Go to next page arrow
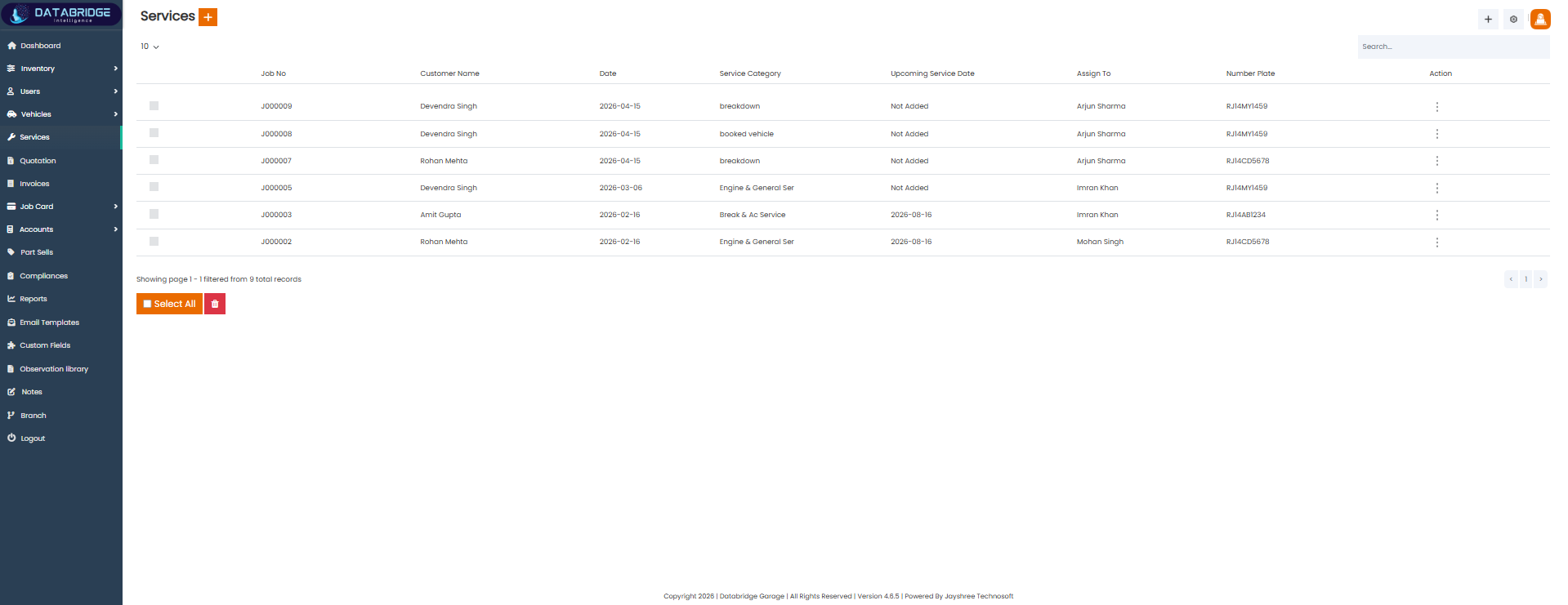The image size is (1568, 605). [x=1540, y=279]
